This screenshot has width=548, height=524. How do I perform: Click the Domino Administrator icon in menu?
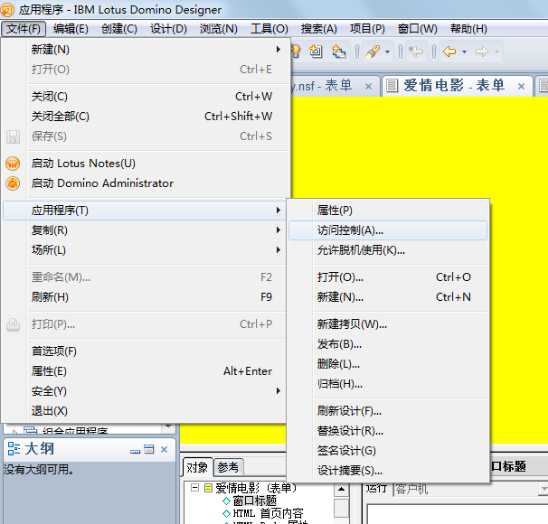13,183
